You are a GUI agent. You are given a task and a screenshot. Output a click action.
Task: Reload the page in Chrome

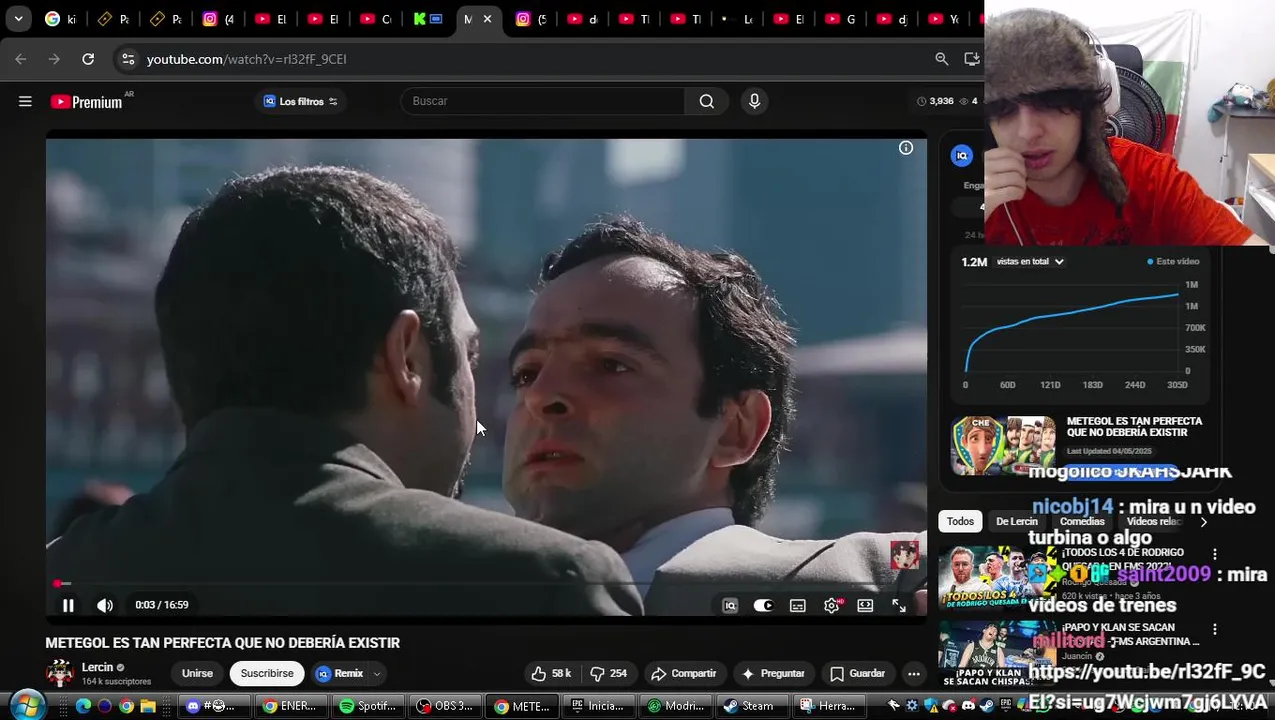(88, 59)
